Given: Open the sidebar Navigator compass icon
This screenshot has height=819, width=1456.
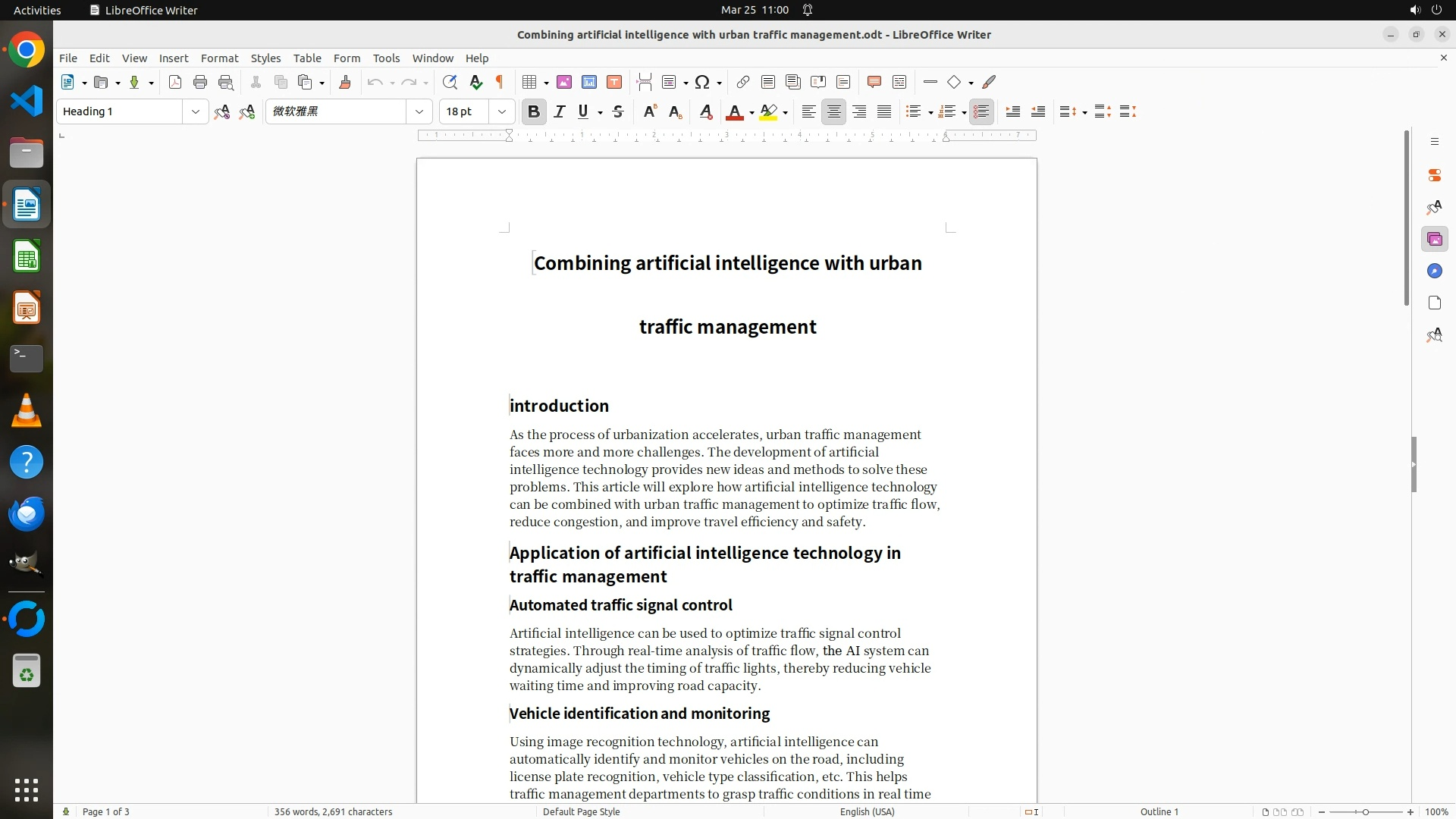Looking at the screenshot, I should (x=1434, y=271).
